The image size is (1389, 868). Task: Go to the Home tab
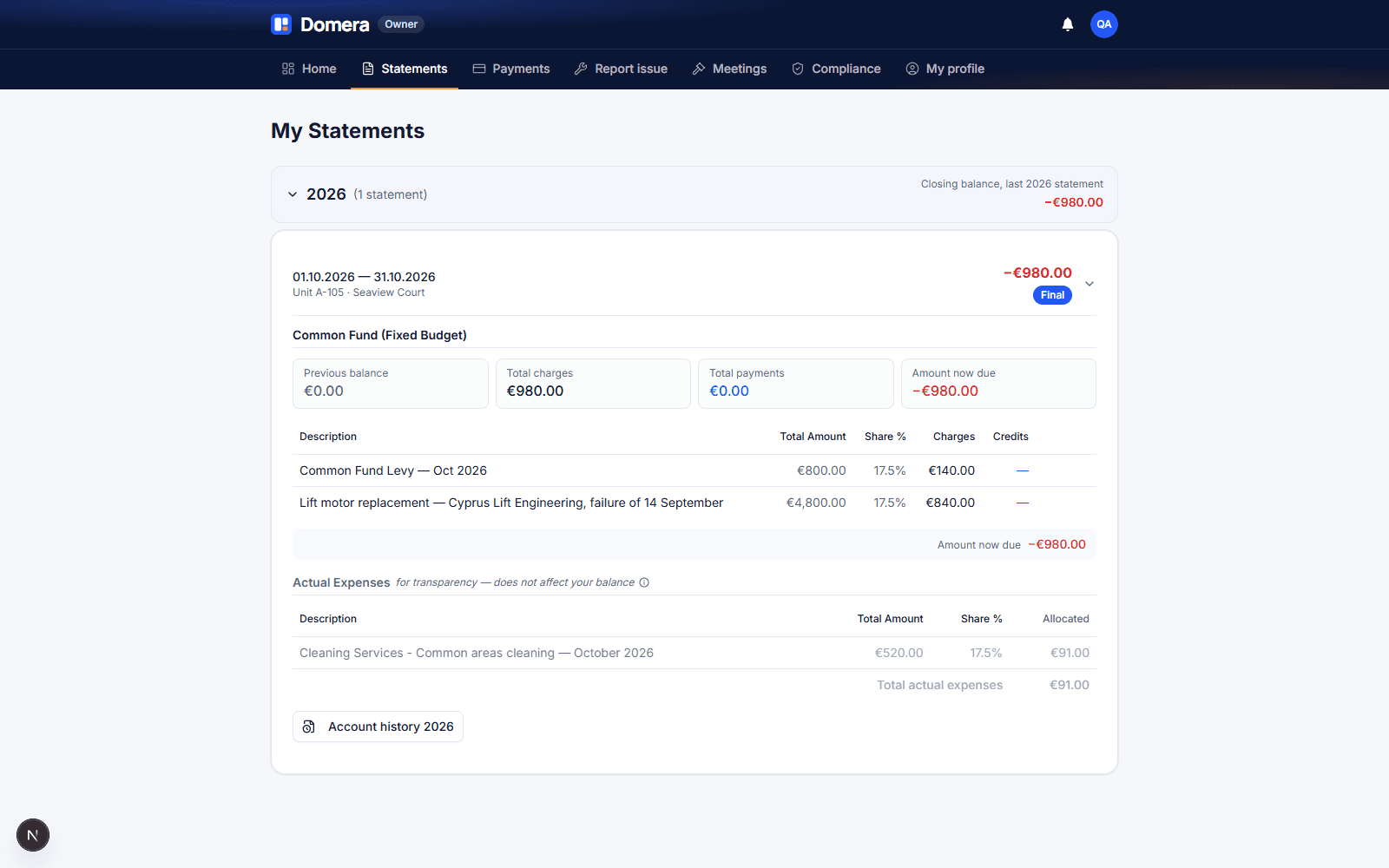coord(309,69)
